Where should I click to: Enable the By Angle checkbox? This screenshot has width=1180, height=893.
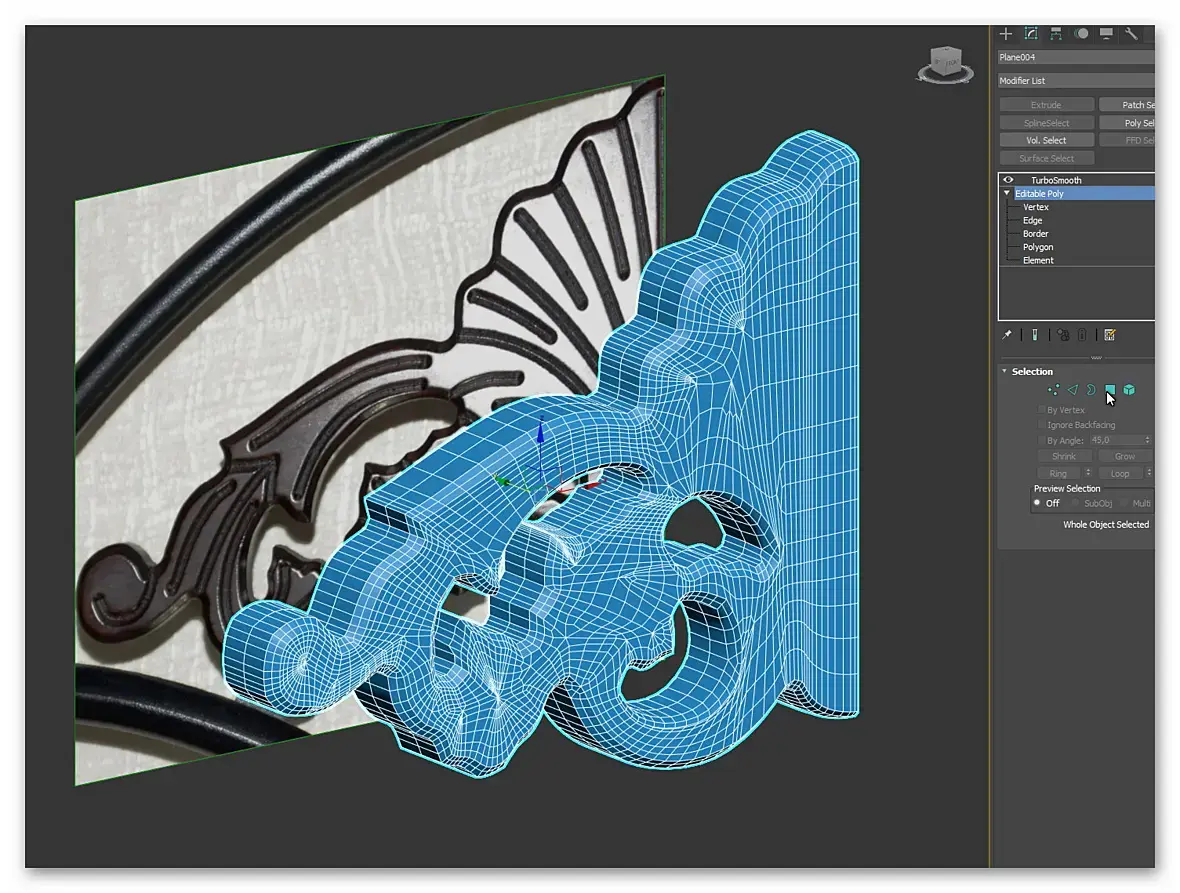(x=1042, y=440)
